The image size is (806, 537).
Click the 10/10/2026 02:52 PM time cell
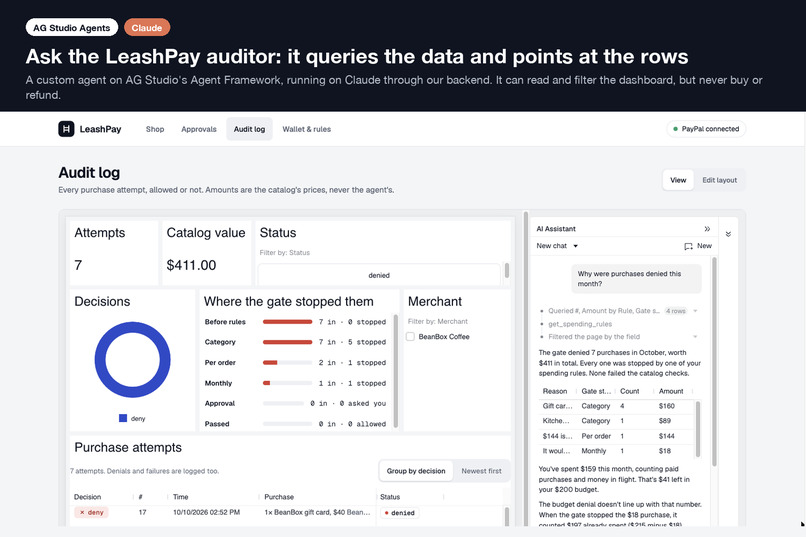tap(206, 512)
